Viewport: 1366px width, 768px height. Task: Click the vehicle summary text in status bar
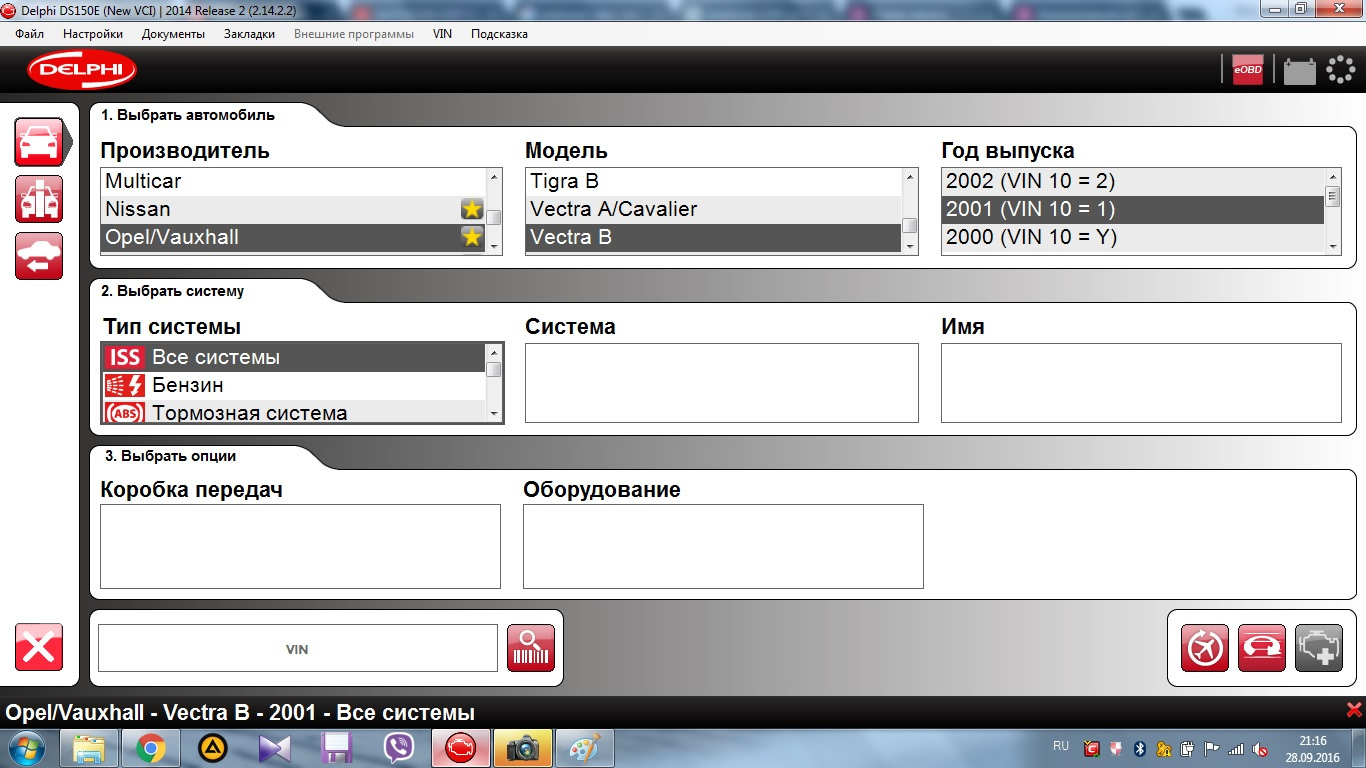[240, 713]
